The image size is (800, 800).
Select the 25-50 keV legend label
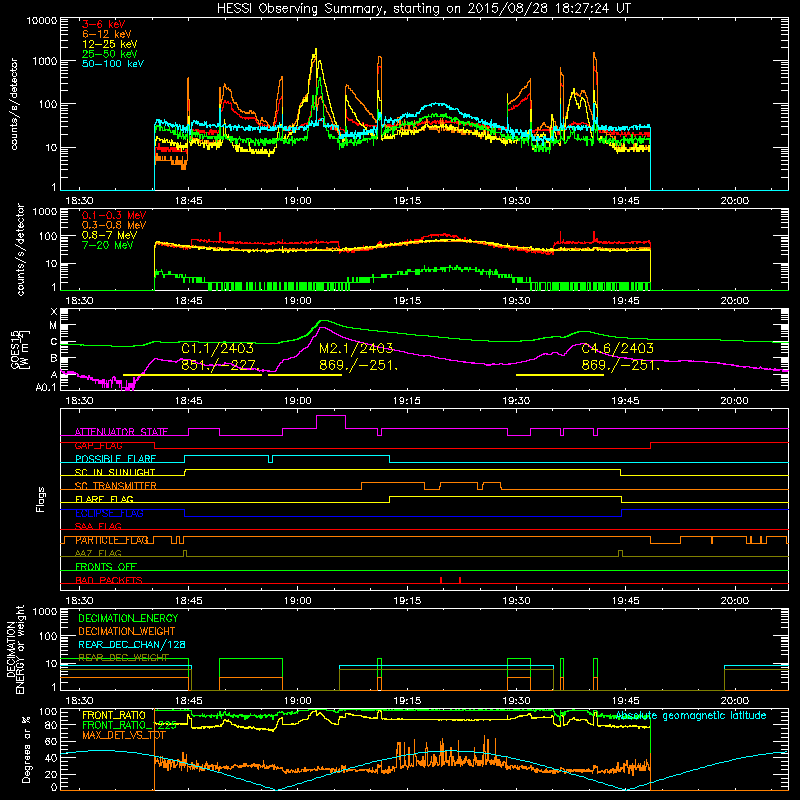tap(110, 54)
